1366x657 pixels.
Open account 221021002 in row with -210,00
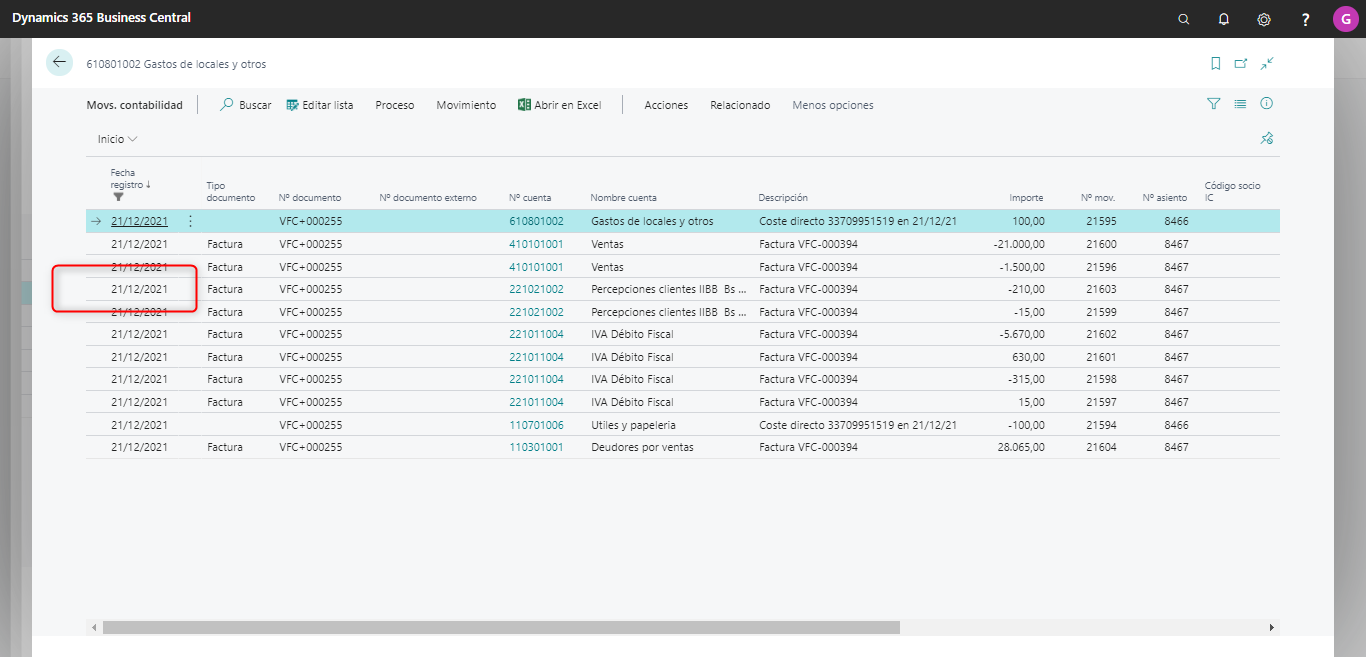pos(536,289)
